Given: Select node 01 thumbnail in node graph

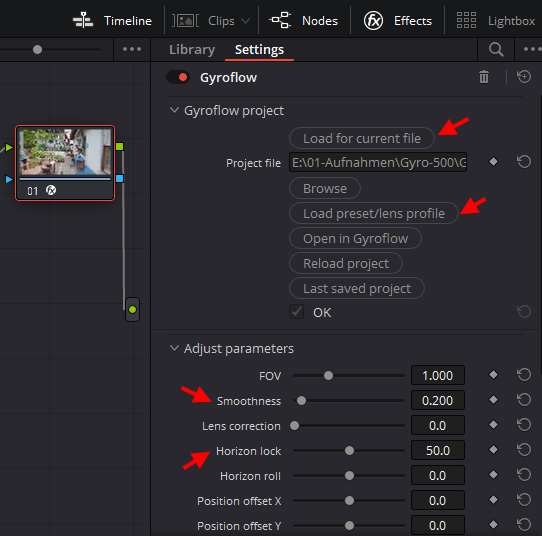Looking at the screenshot, I should click(x=65, y=152).
